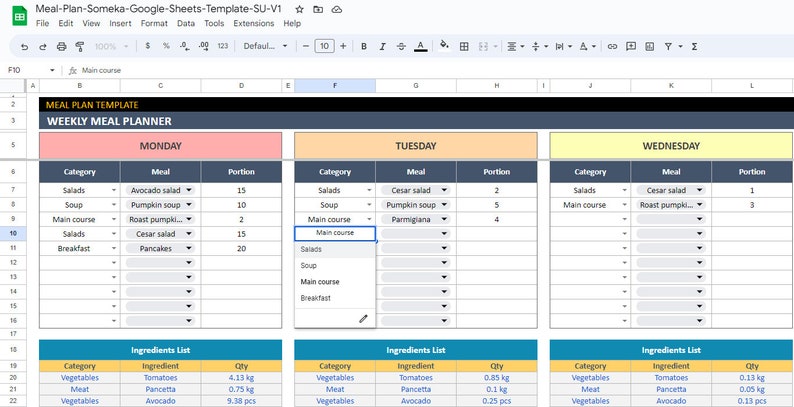
Task: Click the Merge cells icon
Action: click(483, 47)
